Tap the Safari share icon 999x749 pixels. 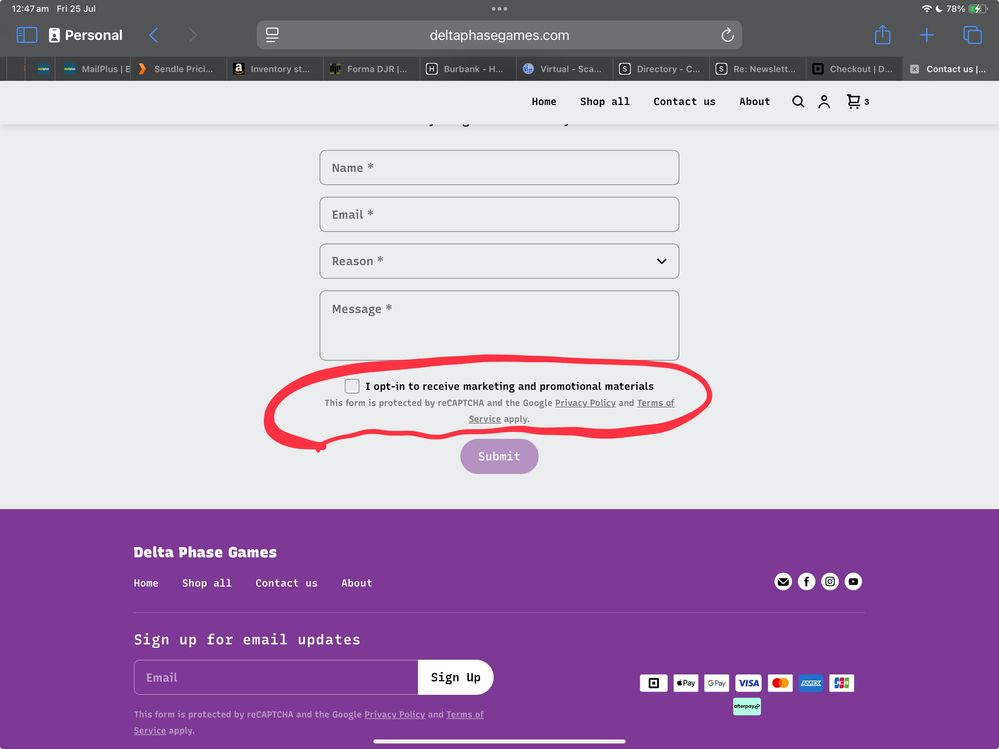882,35
